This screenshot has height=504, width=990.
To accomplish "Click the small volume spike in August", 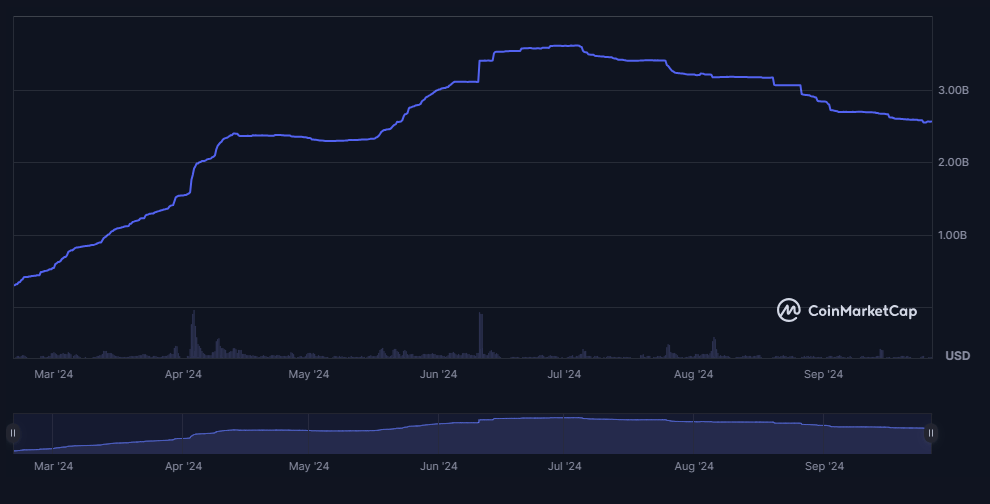I will click(x=714, y=347).
